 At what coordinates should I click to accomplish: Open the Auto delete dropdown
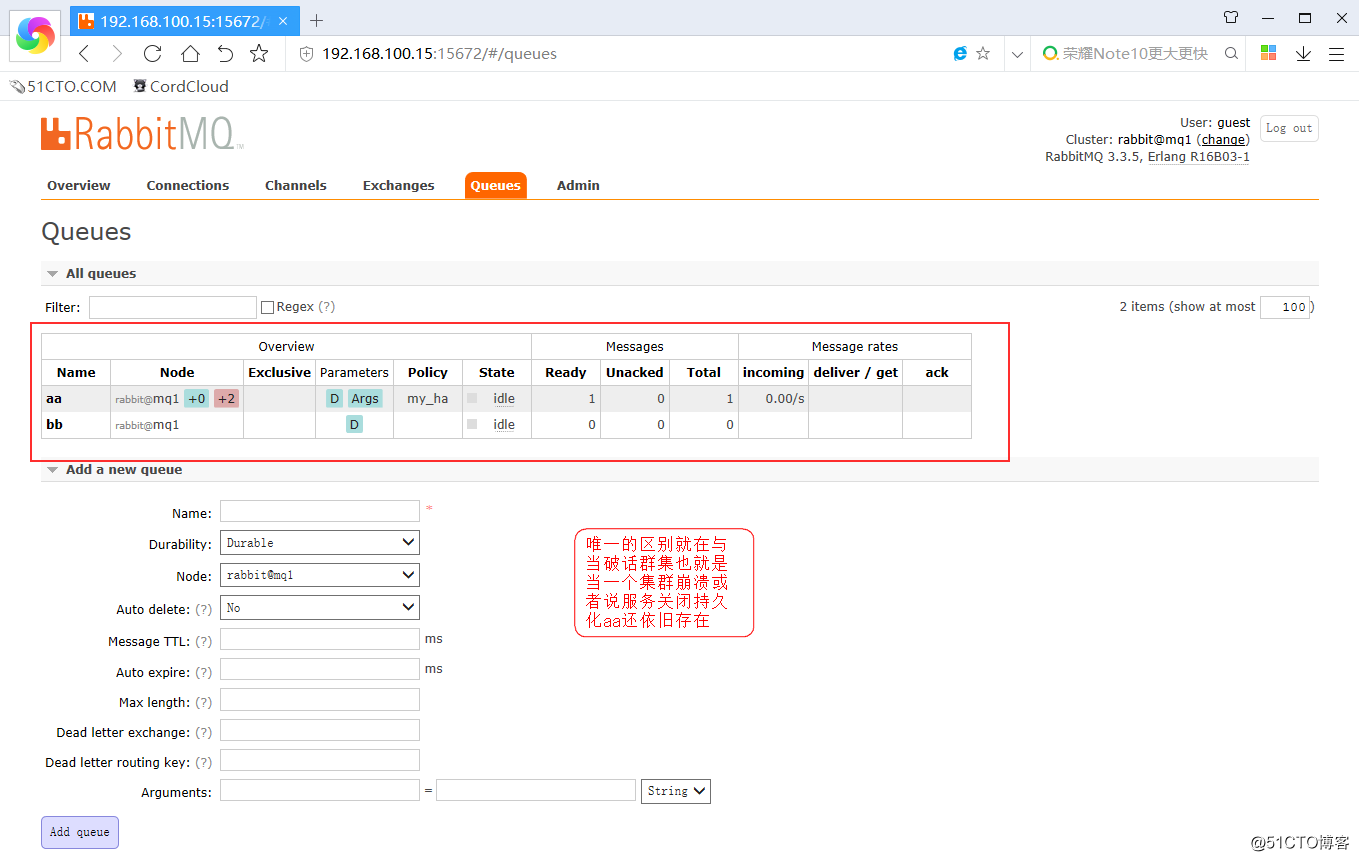(x=320, y=607)
